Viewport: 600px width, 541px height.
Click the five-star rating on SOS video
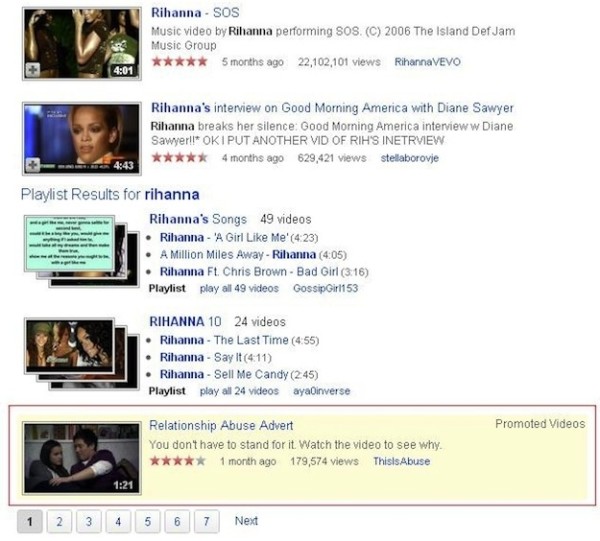[x=179, y=62]
